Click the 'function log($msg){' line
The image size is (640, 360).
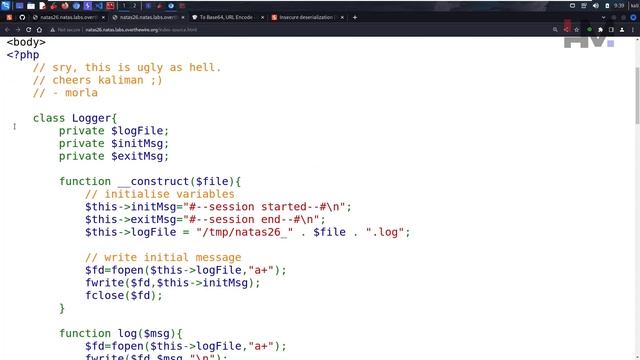click(121, 333)
